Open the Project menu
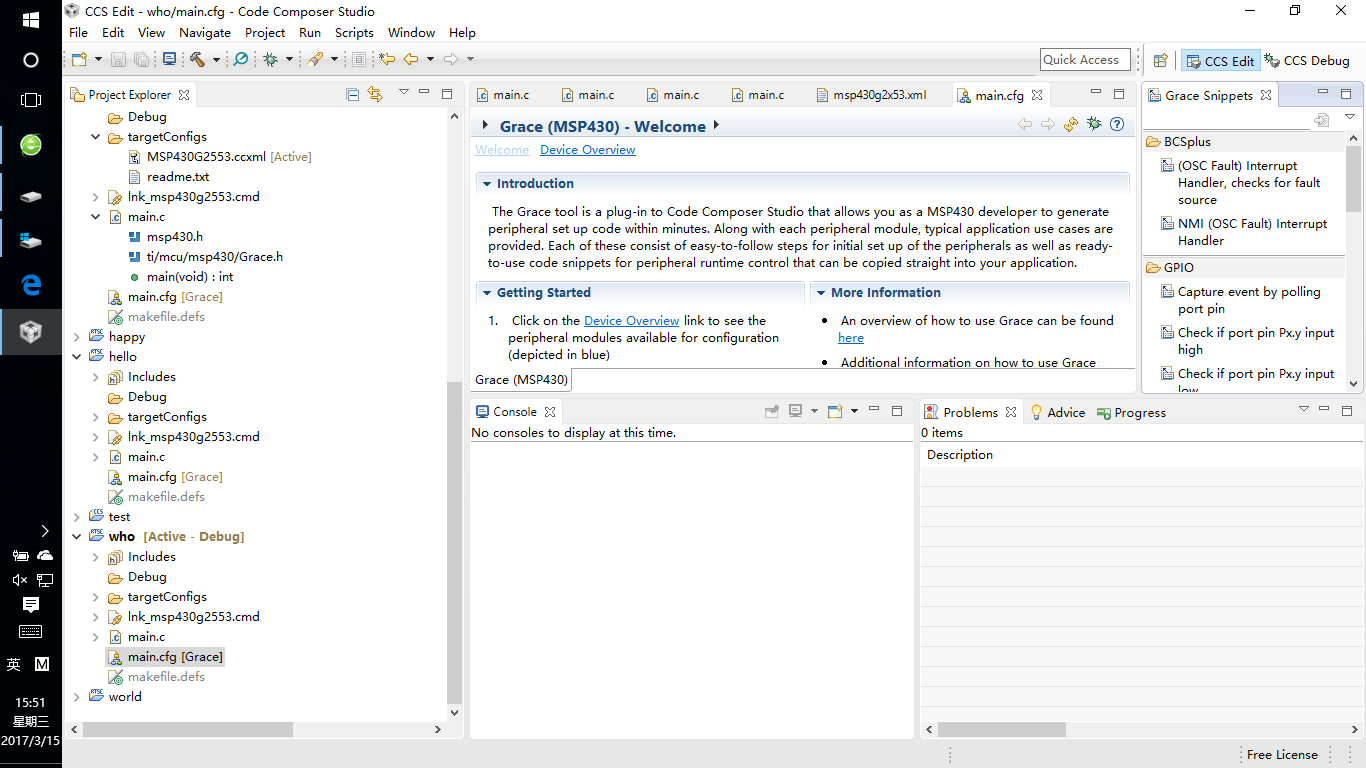This screenshot has width=1366, height=768. coord(265,33)
